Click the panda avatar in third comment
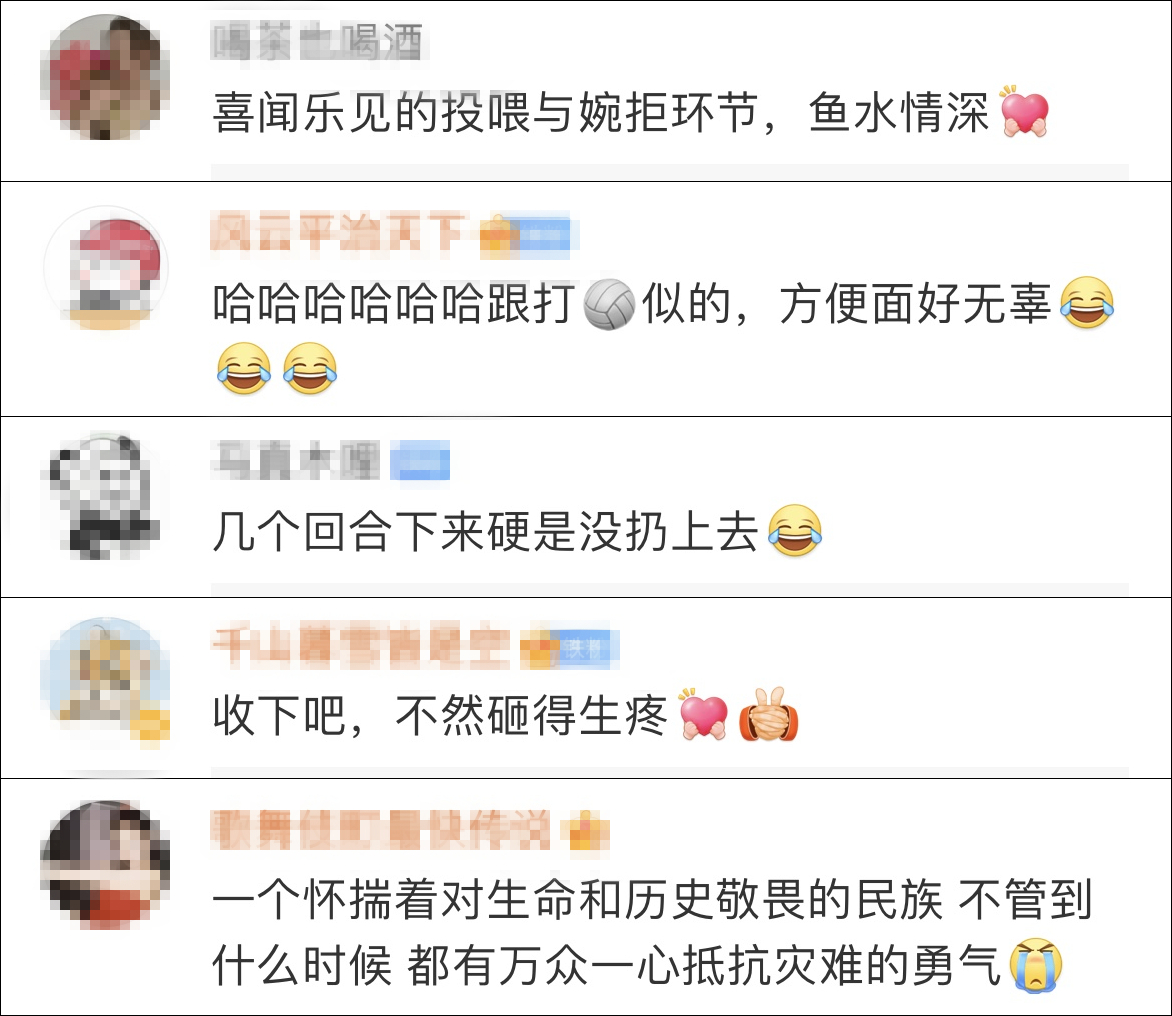This screenshot has width=1172, height=1016. 105,496
